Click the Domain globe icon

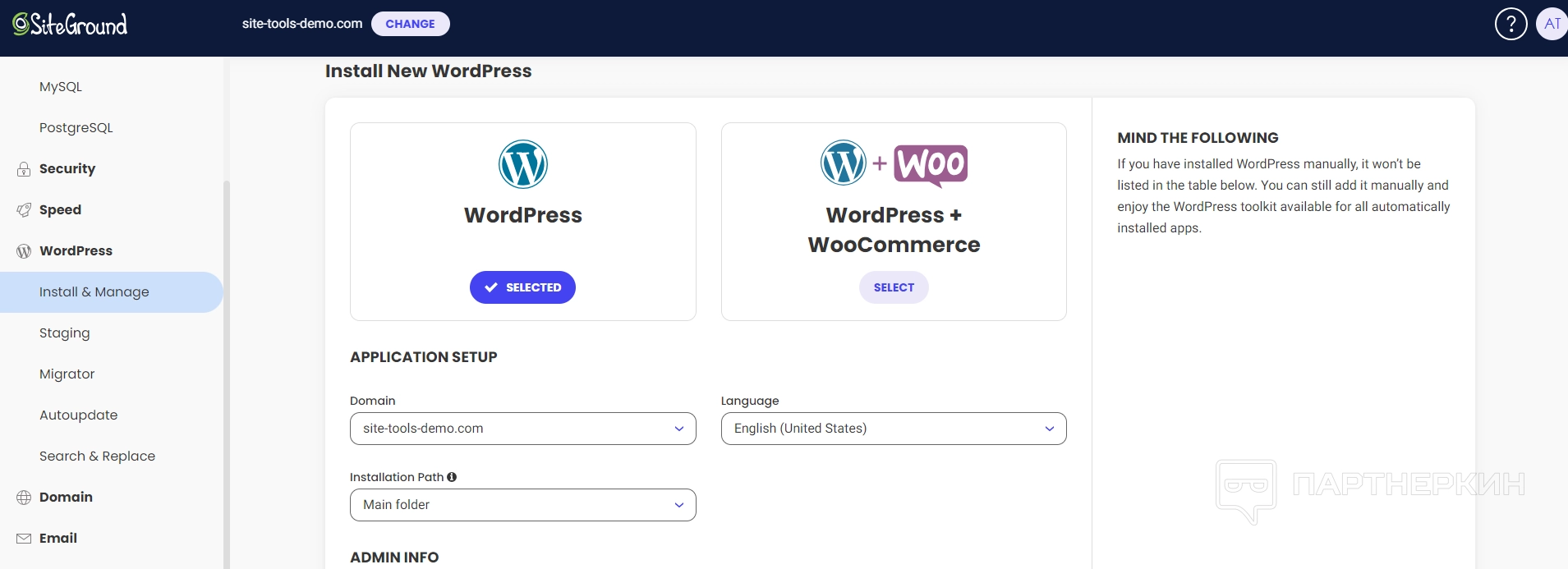[24, 498]
